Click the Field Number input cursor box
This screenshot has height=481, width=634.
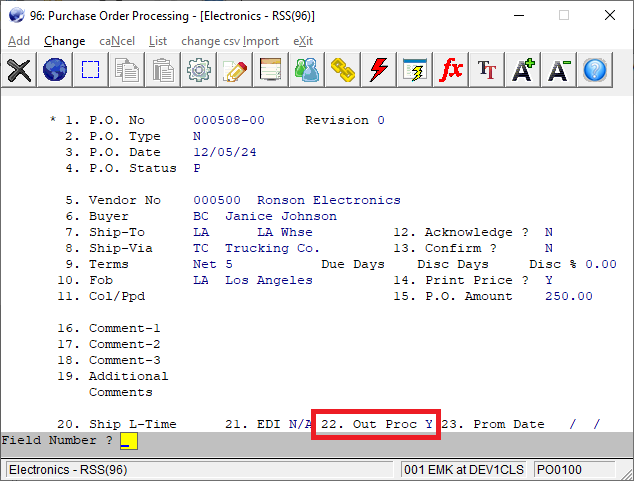(128, 440)
